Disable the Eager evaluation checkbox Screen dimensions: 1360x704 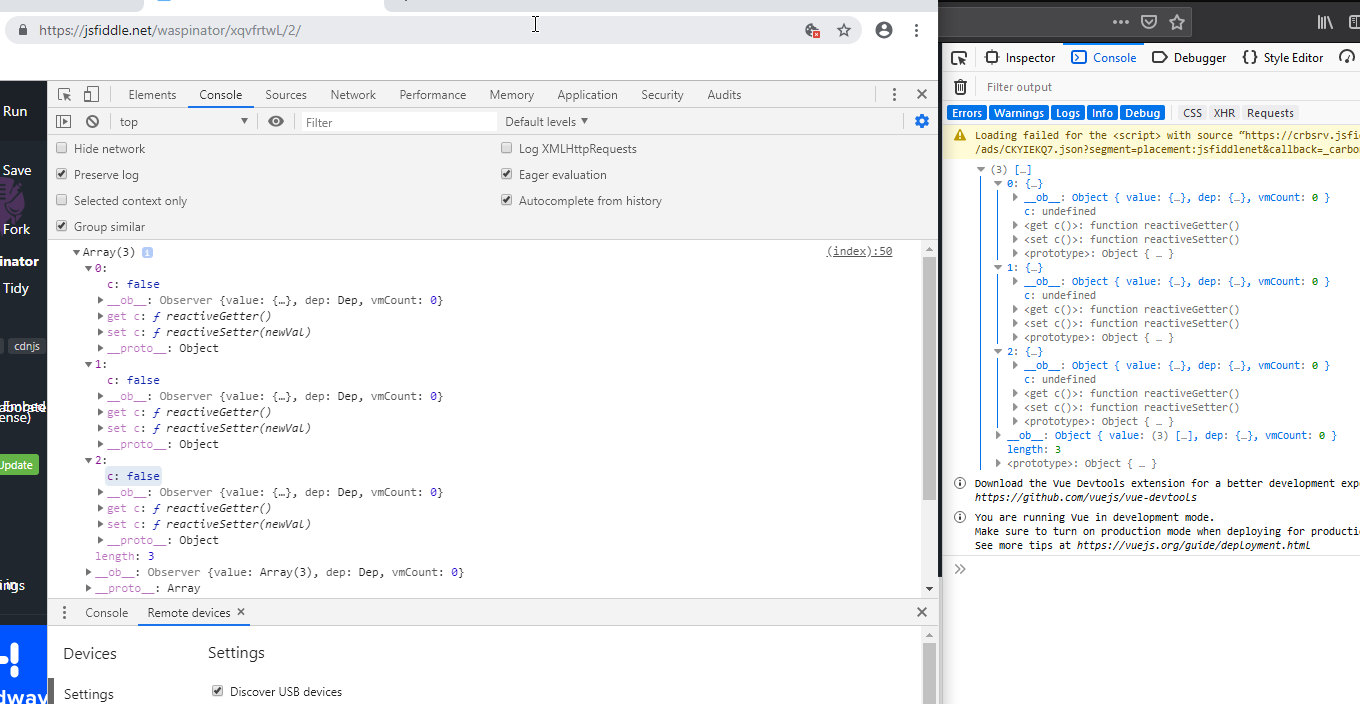tap(507, 174)
